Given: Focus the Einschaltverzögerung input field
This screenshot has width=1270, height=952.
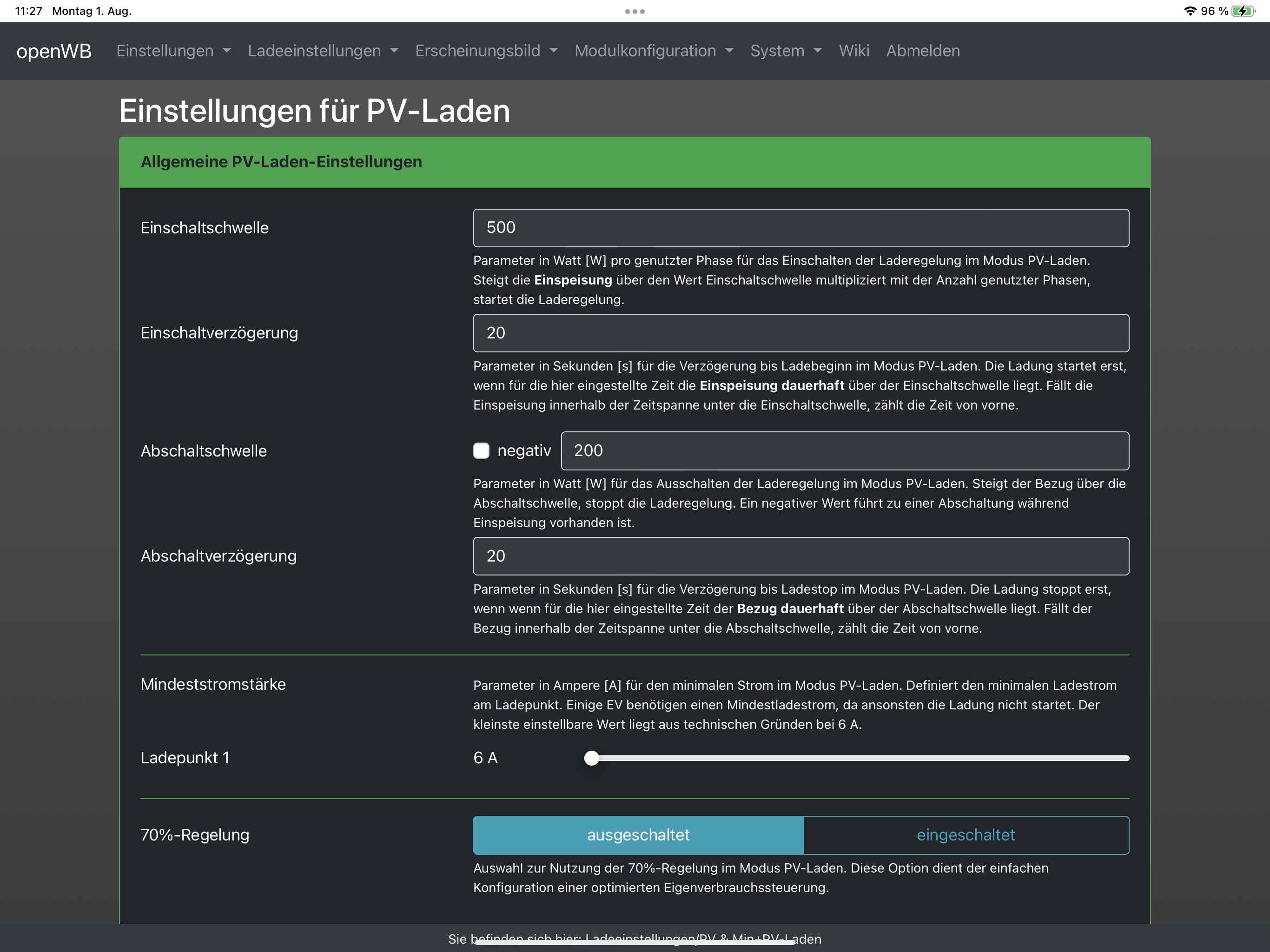Looking at the screenshot, I should click(800, 333).
